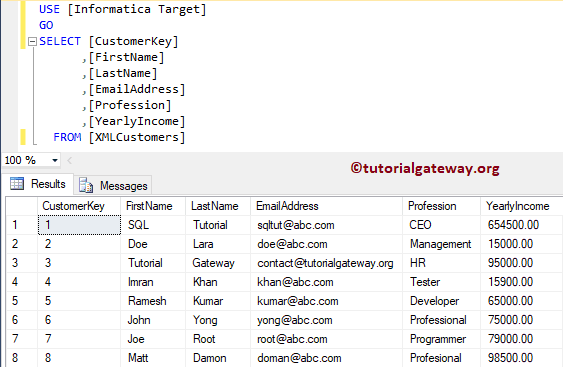Switch to the Results tab
The image size is (563, 367).
click(38, 184)
